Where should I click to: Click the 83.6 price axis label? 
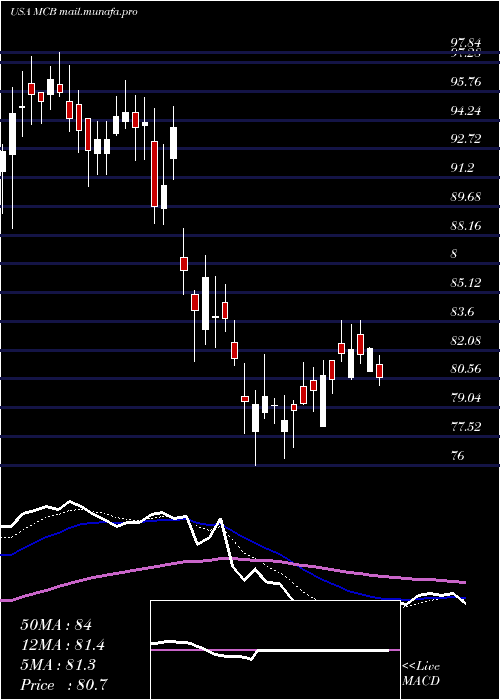click(x=462, y=312)
